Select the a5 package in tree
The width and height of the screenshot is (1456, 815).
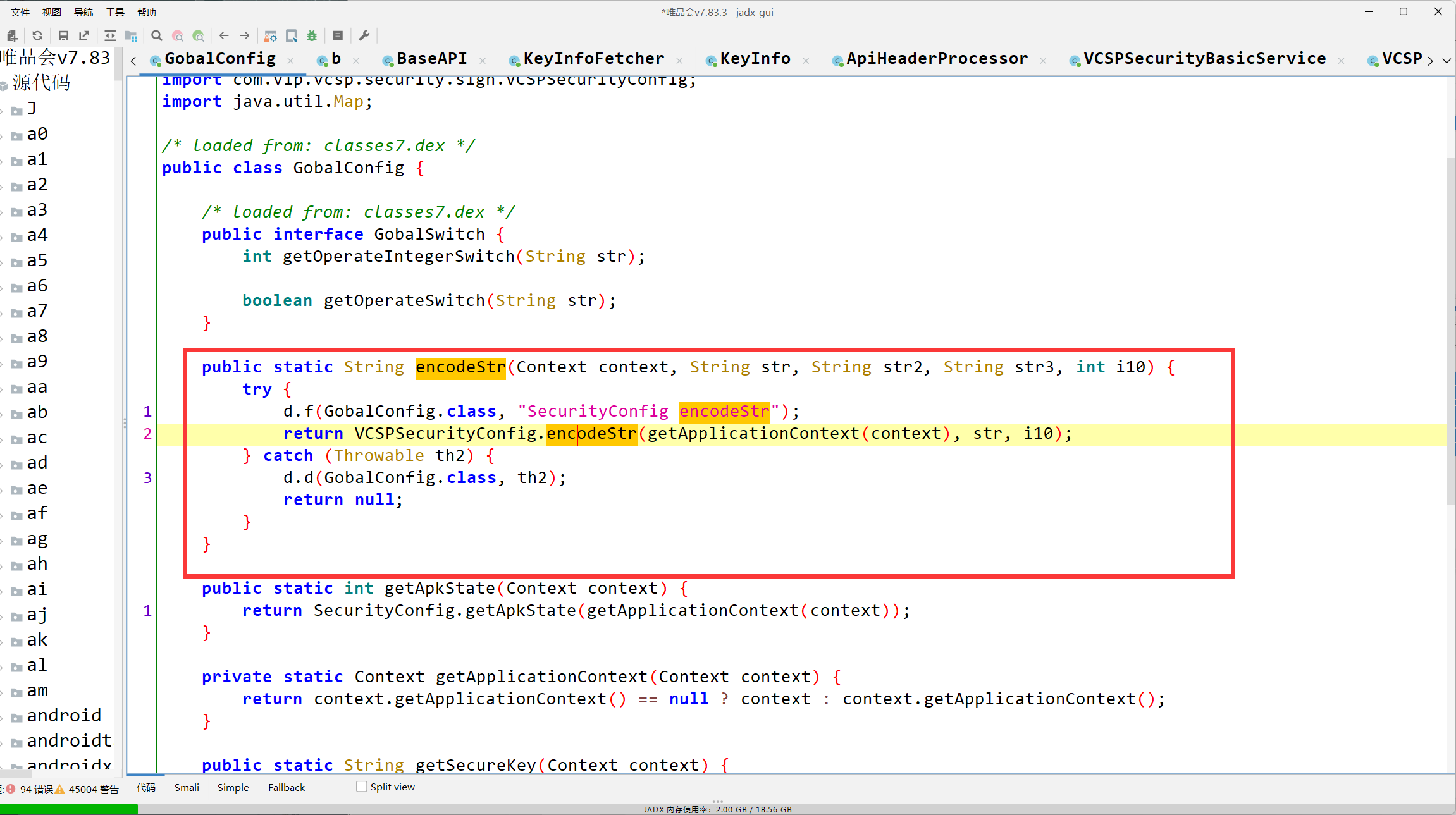click(37, 260)
